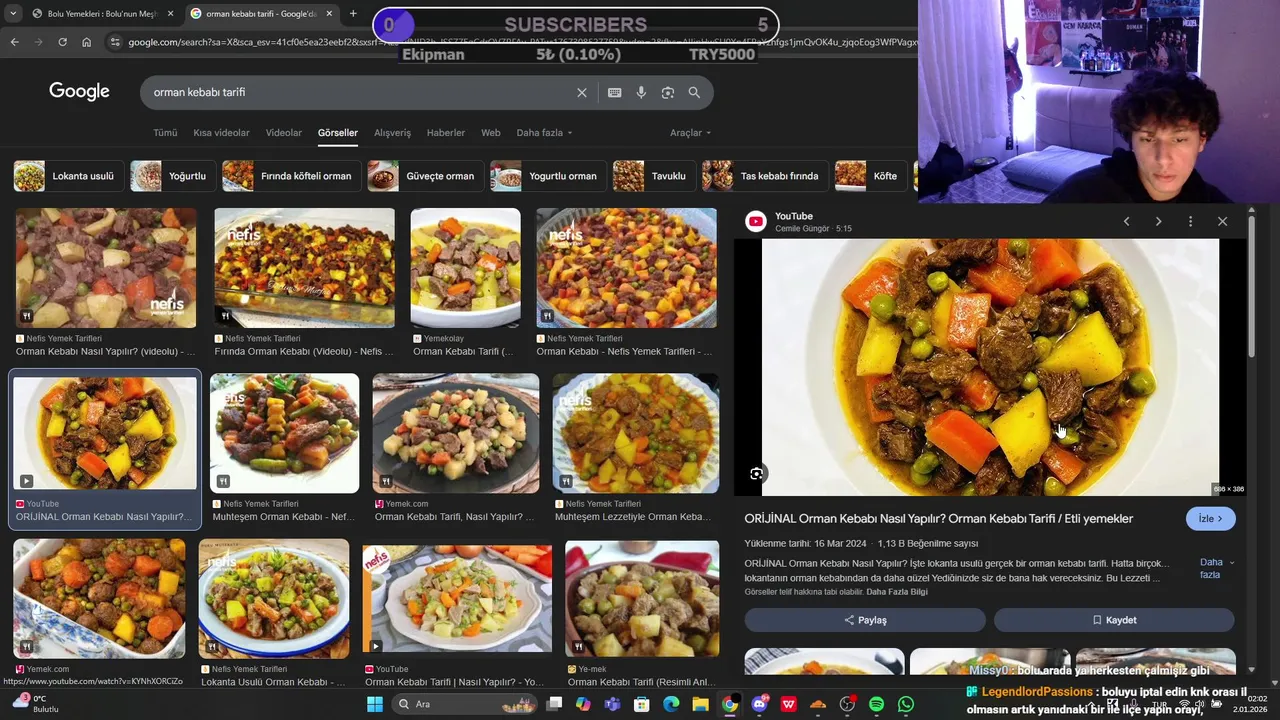Click the Google logo

79,92
